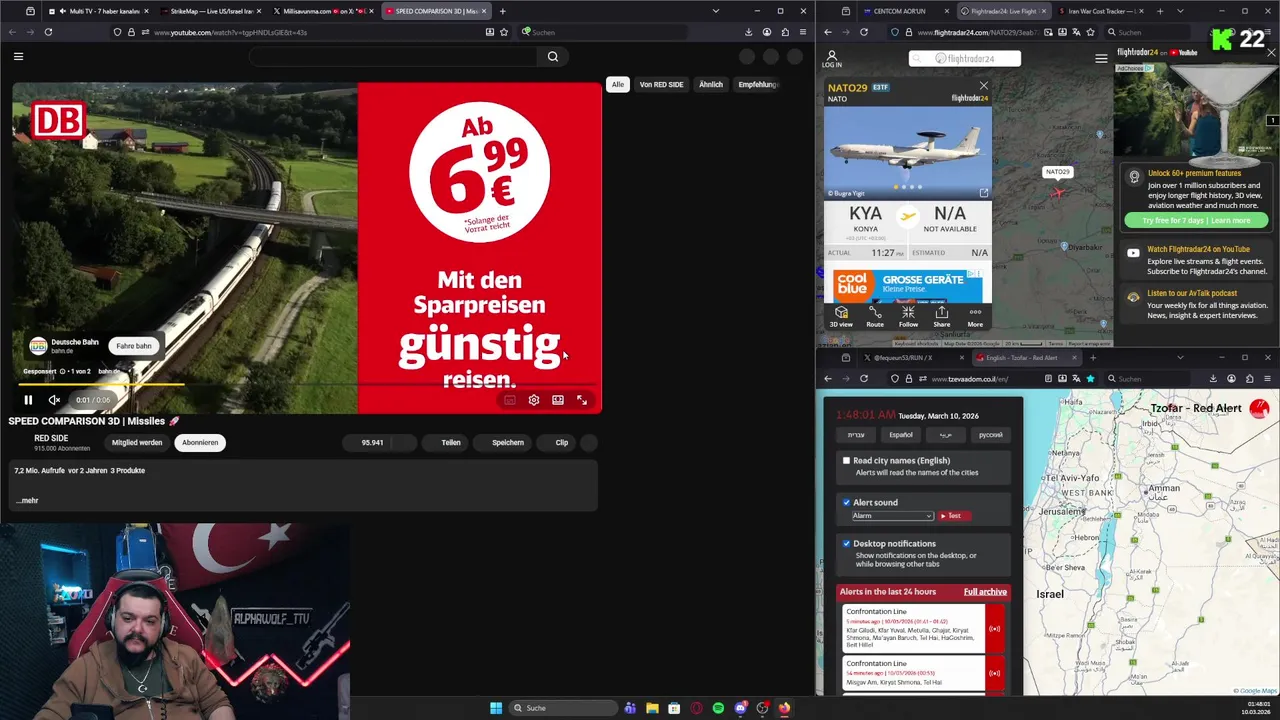Screen dimensions: 1280x720
Task: Open 3D view of NATO29 flight
Action: (841, 317)
